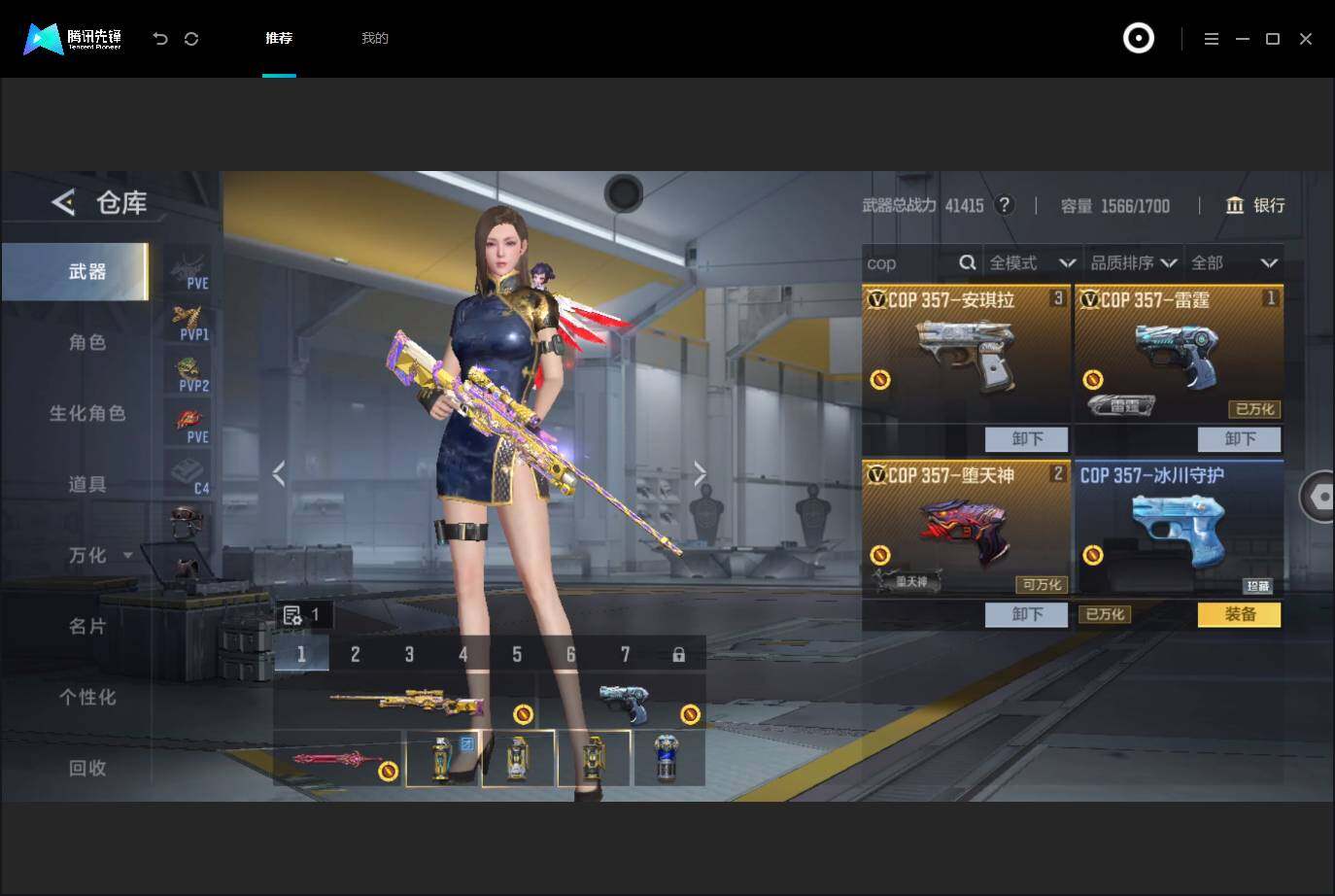Open the hamburger menu in title bar

point(1212,39)
